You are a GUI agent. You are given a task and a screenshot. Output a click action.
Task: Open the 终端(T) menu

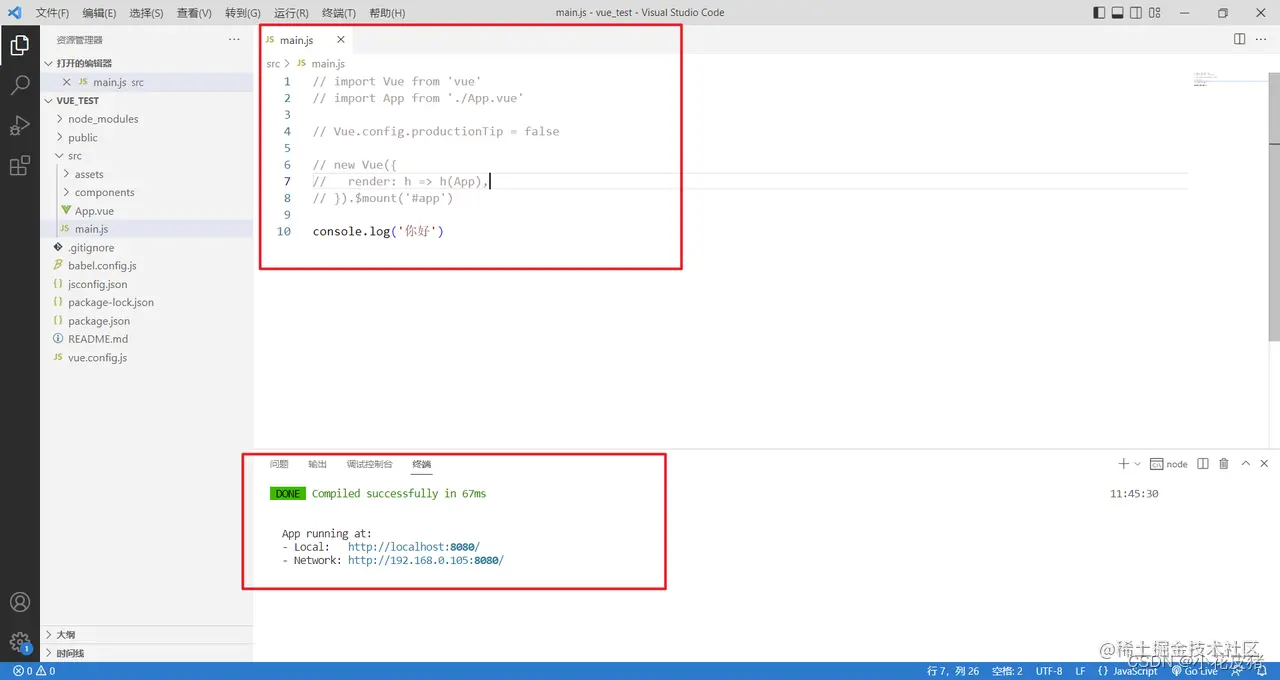click(x=339, y=13)
